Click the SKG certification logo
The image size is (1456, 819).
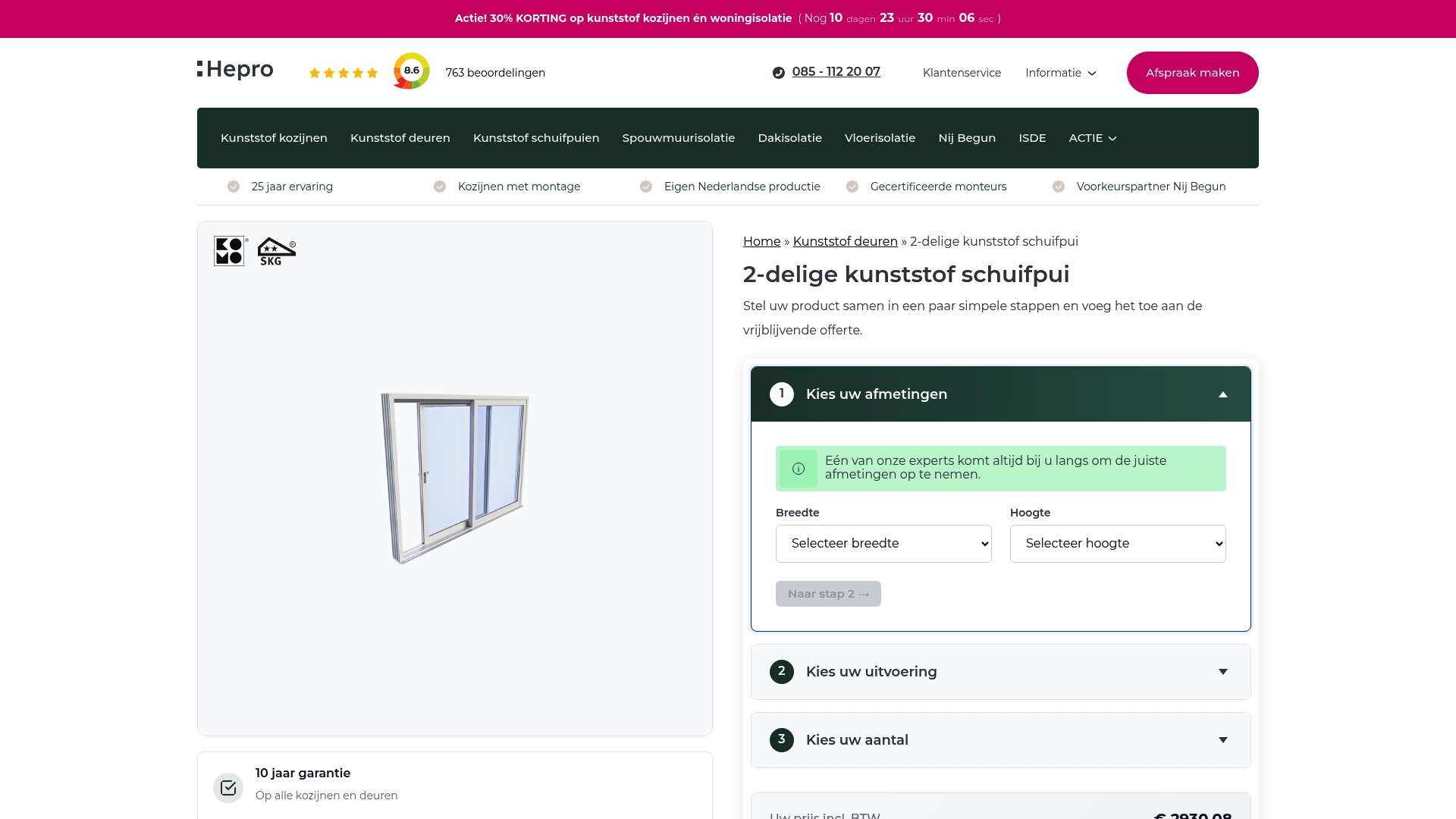276,251
